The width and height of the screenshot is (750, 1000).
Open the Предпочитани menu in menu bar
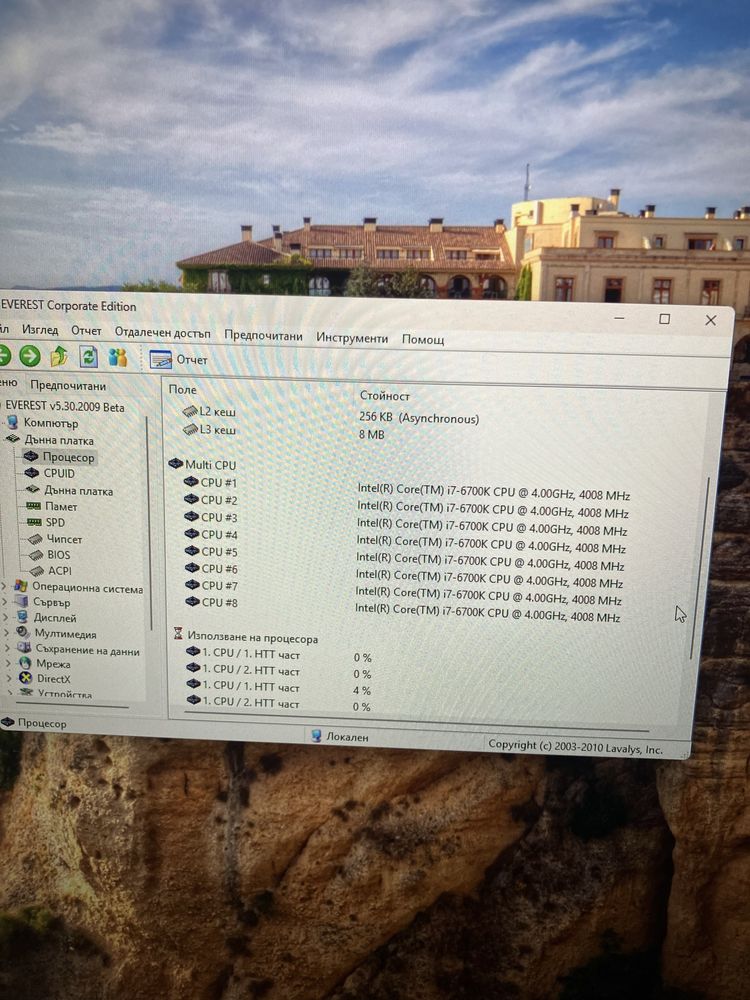263,335
